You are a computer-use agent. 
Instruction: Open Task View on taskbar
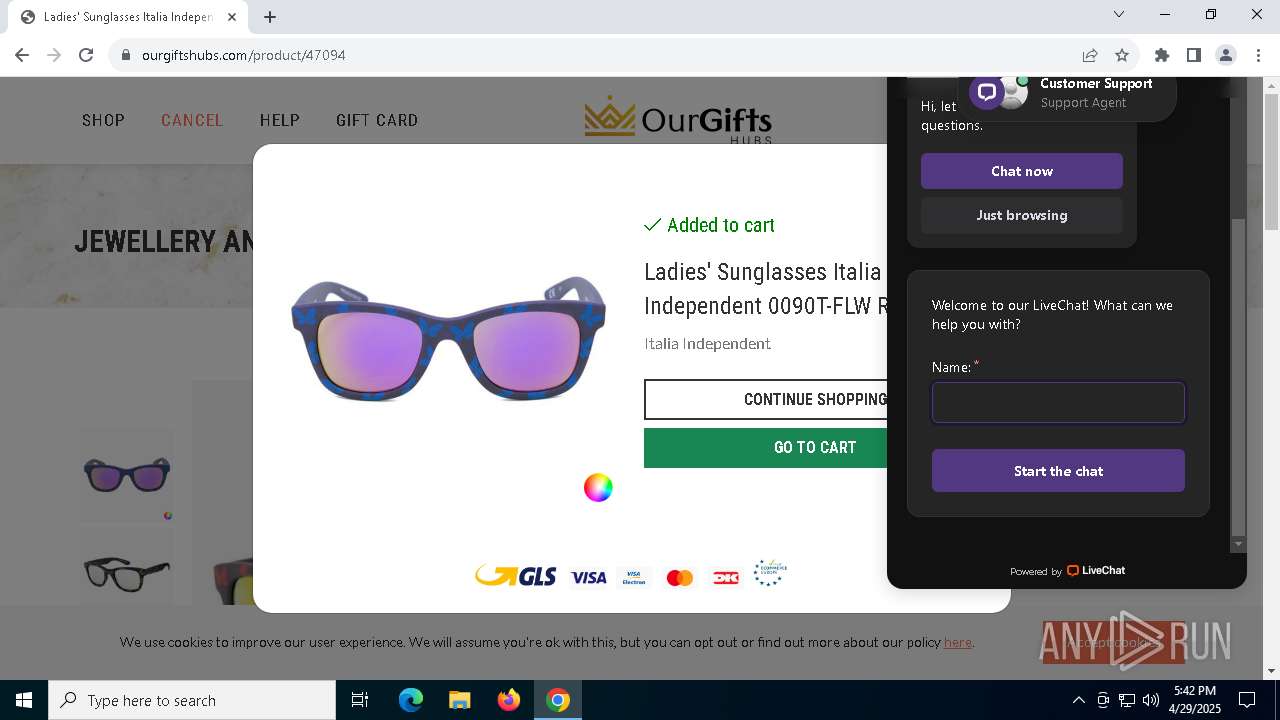pos(360,700)
